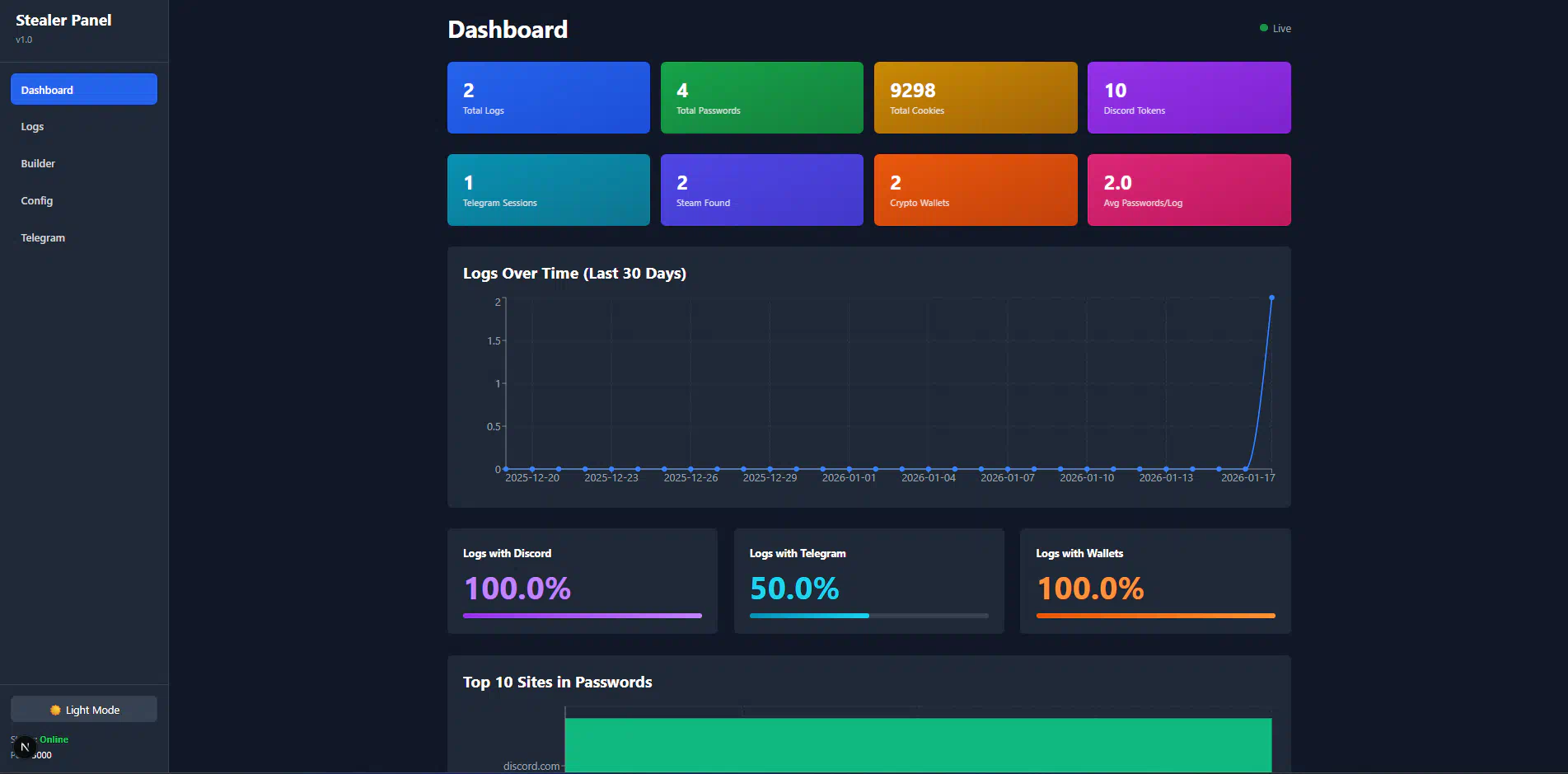Click the sun icon beside Light Mode

55,710
